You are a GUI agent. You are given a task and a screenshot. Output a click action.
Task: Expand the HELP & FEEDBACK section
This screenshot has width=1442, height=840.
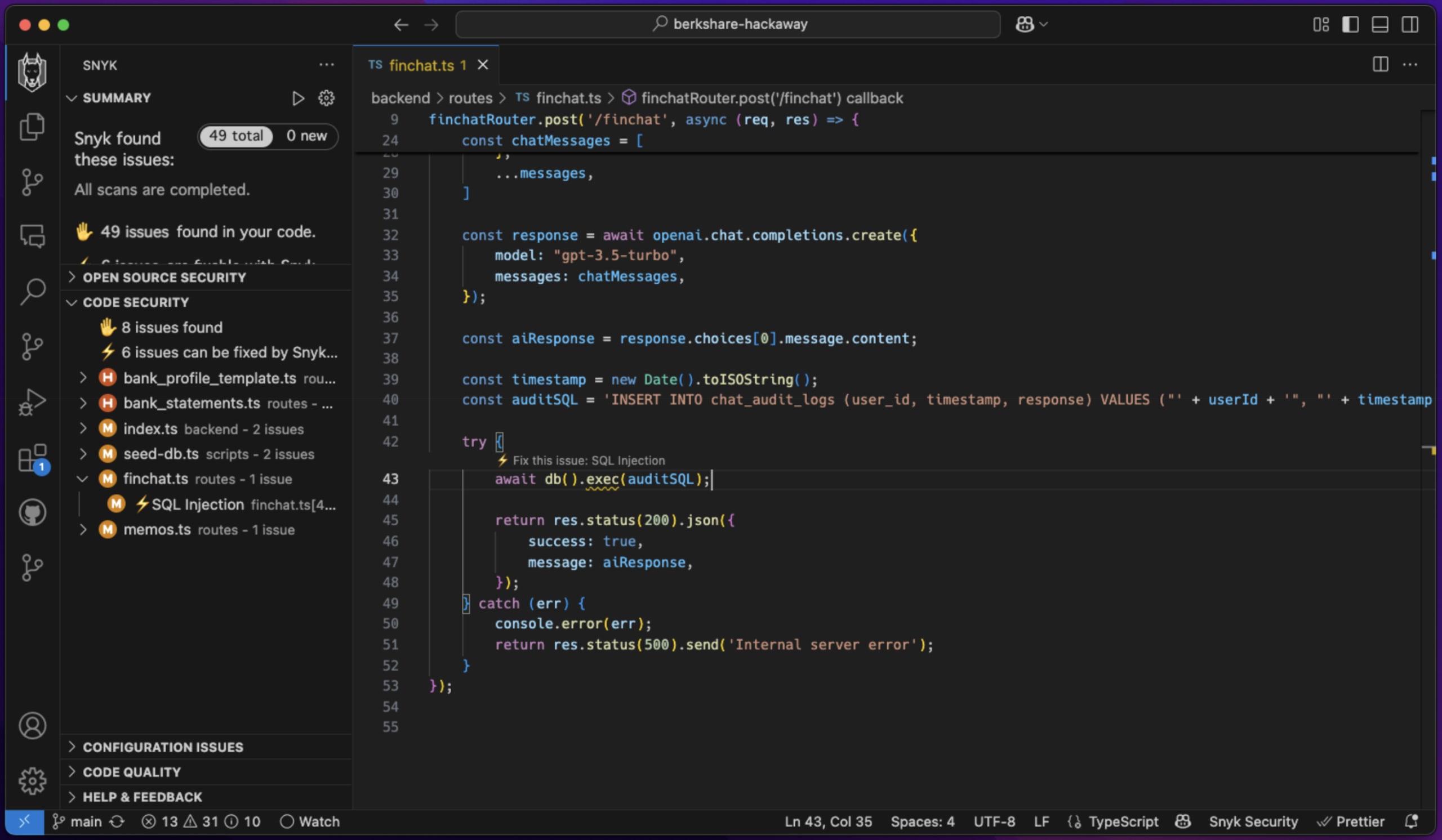click(72, 797)
